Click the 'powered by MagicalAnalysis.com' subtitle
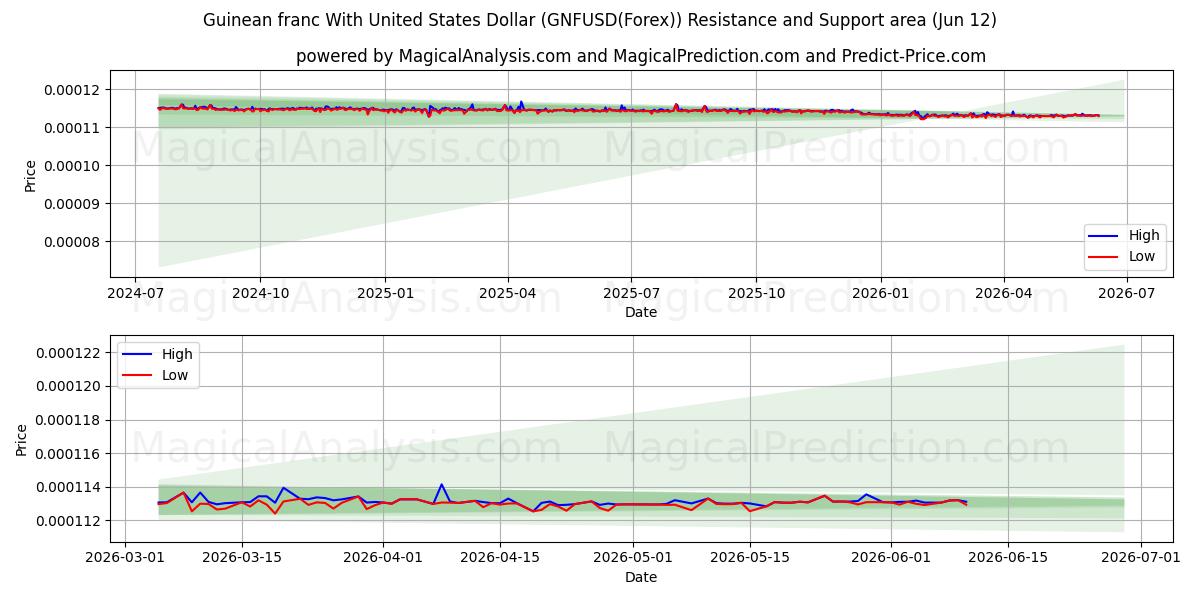Screen dimensions: 1200x600 641,56
